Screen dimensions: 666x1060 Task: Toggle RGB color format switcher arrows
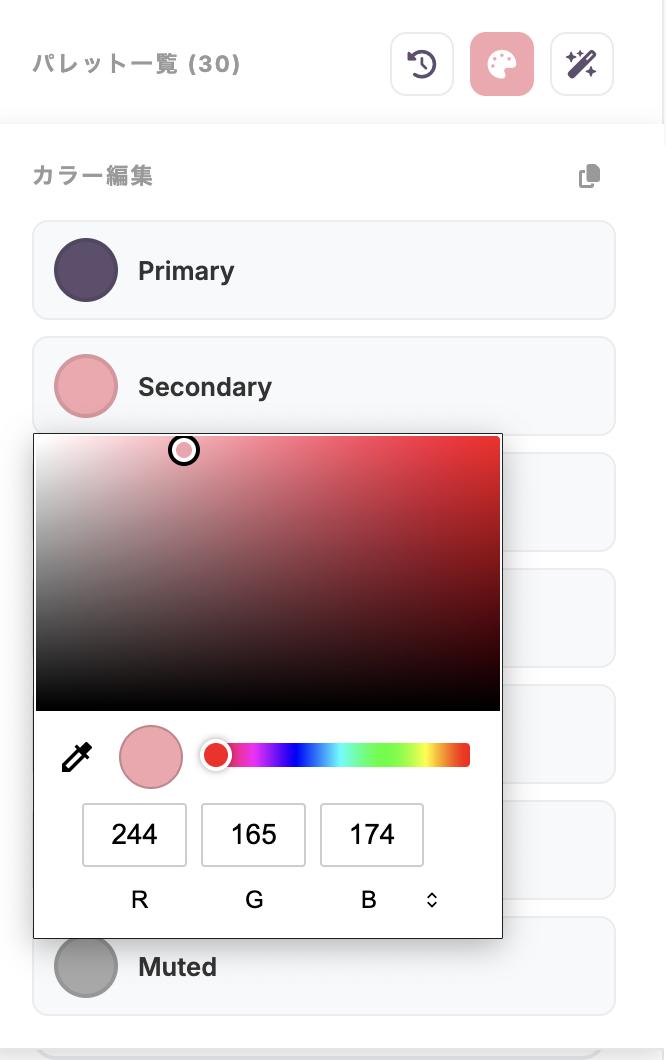[x=432, y=900]
